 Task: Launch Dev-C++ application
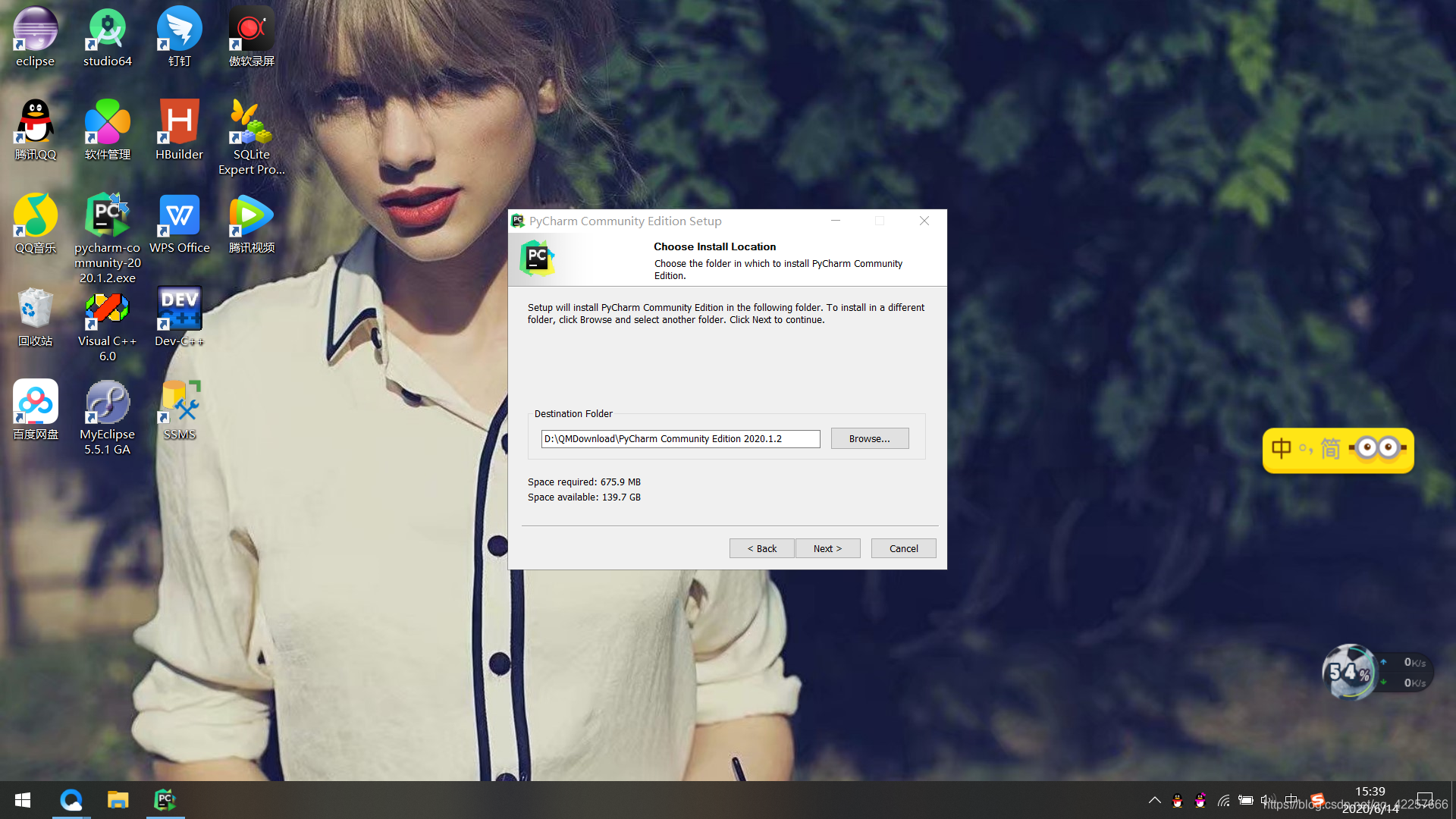pyautogui.click(x=179, y=316)
